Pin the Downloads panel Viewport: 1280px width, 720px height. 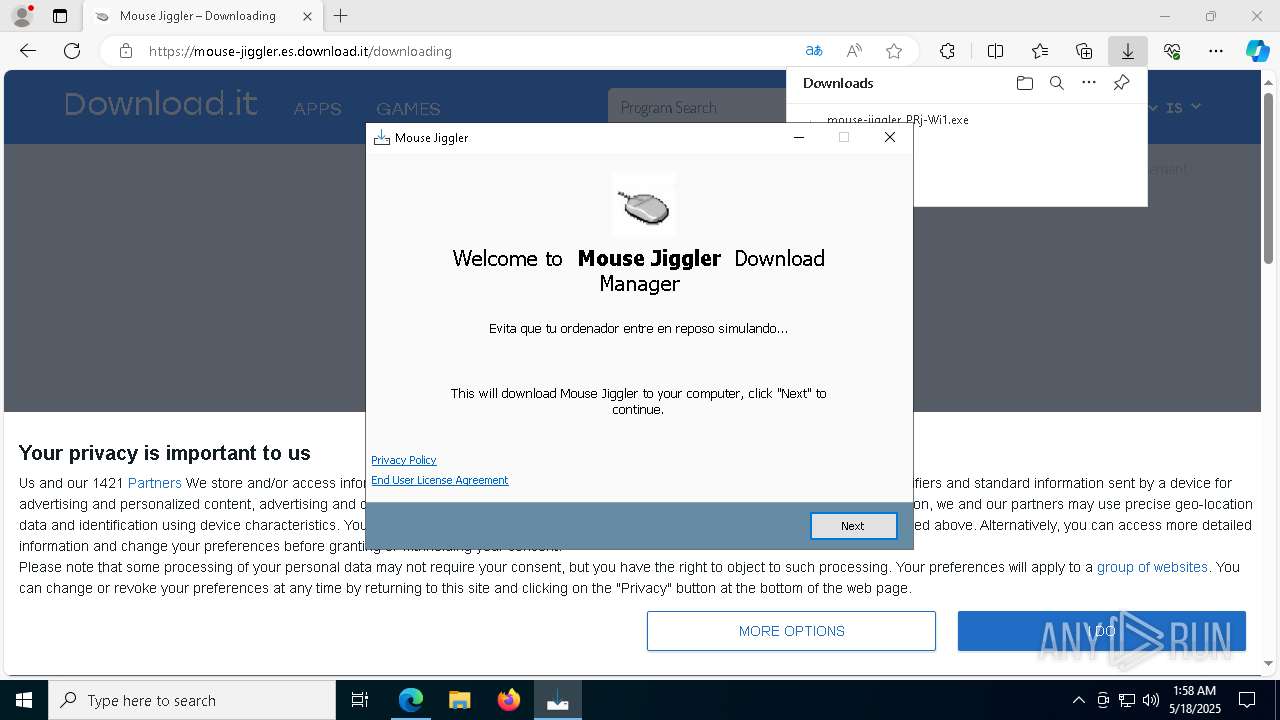1121,83
